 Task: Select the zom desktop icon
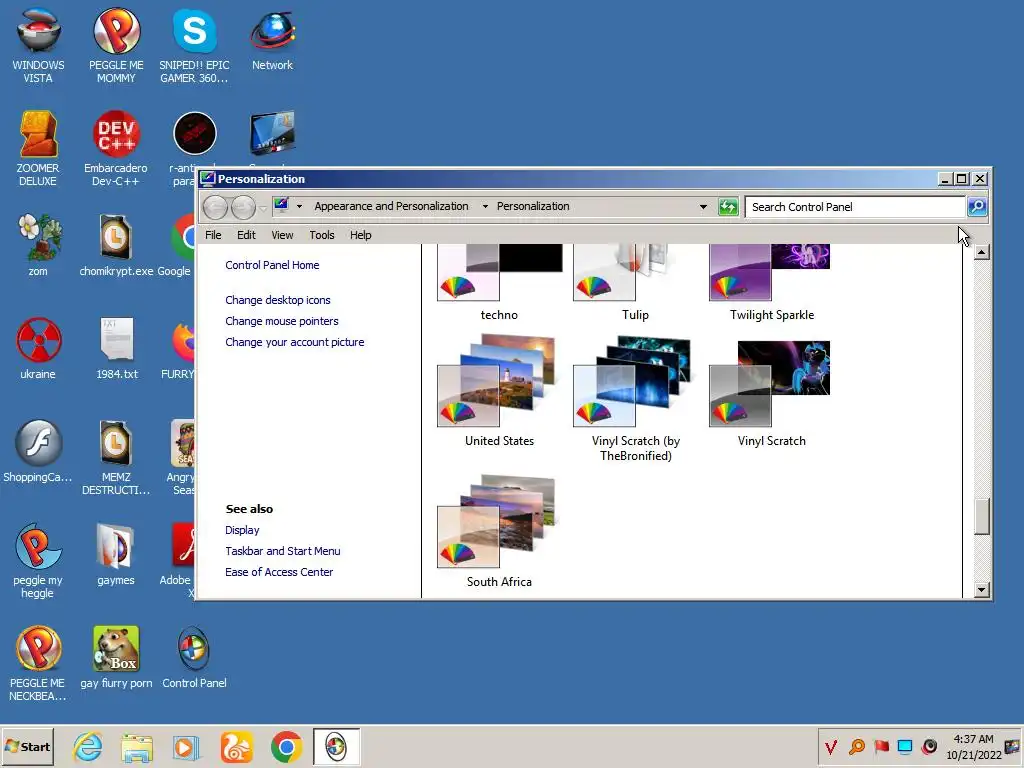[38, 246]
